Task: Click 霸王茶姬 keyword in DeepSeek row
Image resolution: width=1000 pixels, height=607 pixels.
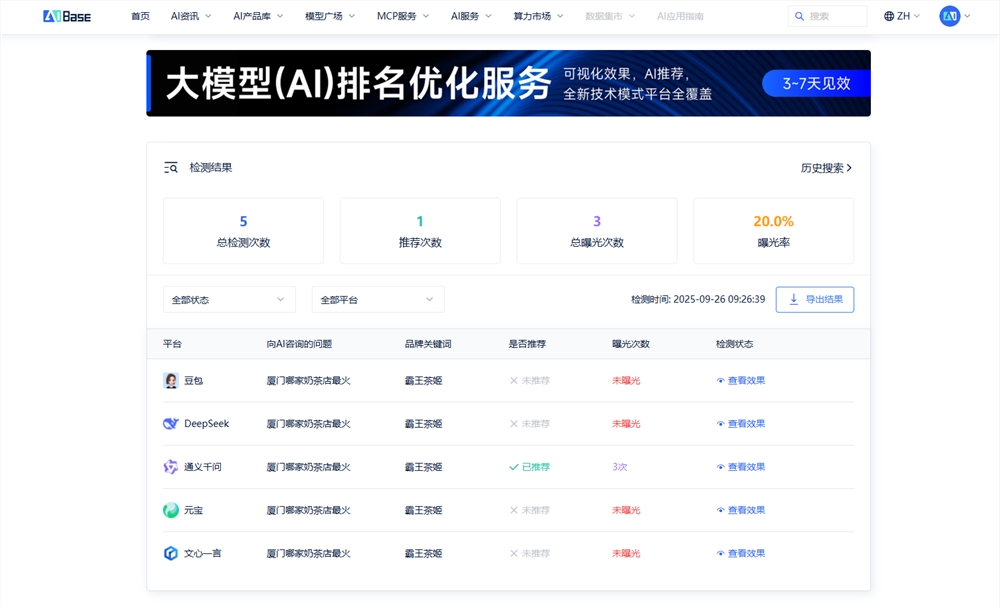Action: [423, 423]
